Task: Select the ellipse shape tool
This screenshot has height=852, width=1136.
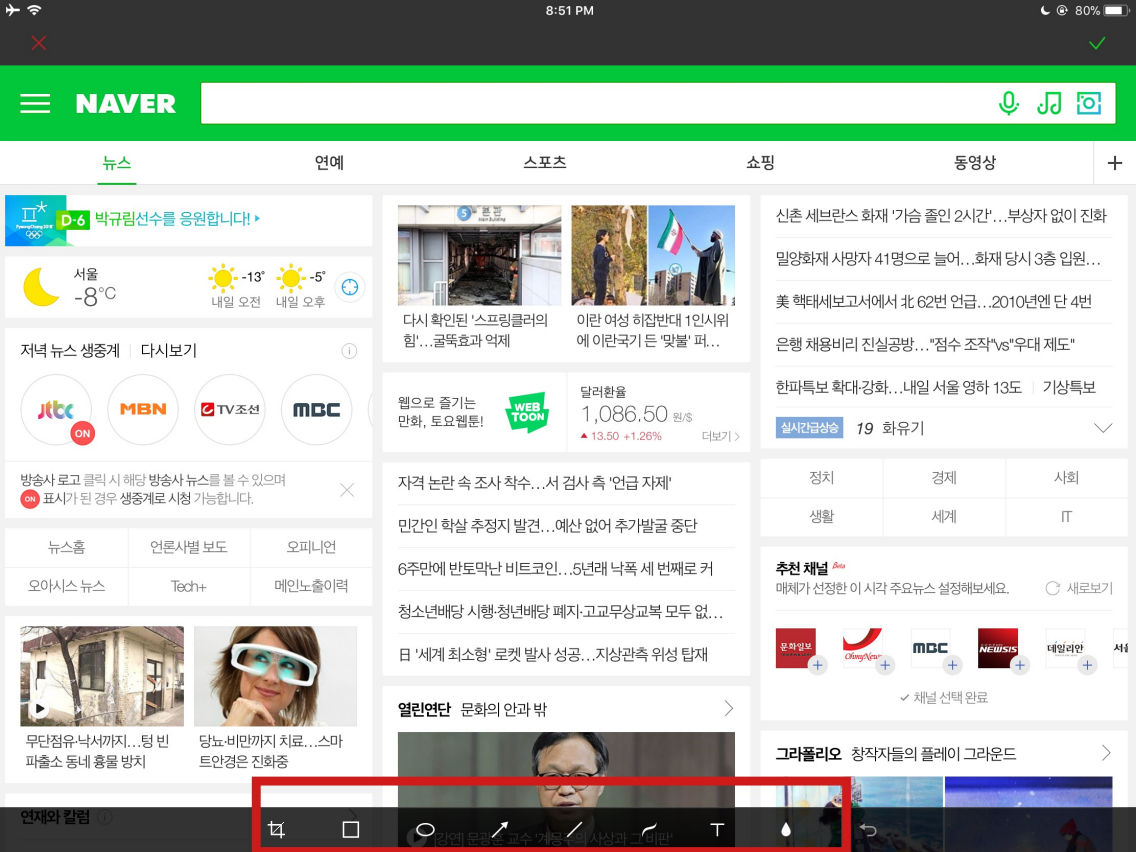Action: pos(425,830)
